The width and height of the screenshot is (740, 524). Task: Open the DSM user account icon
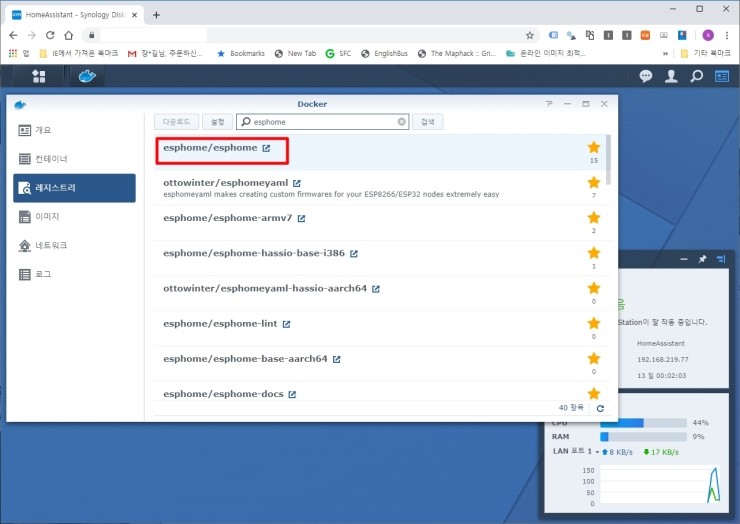671,76
